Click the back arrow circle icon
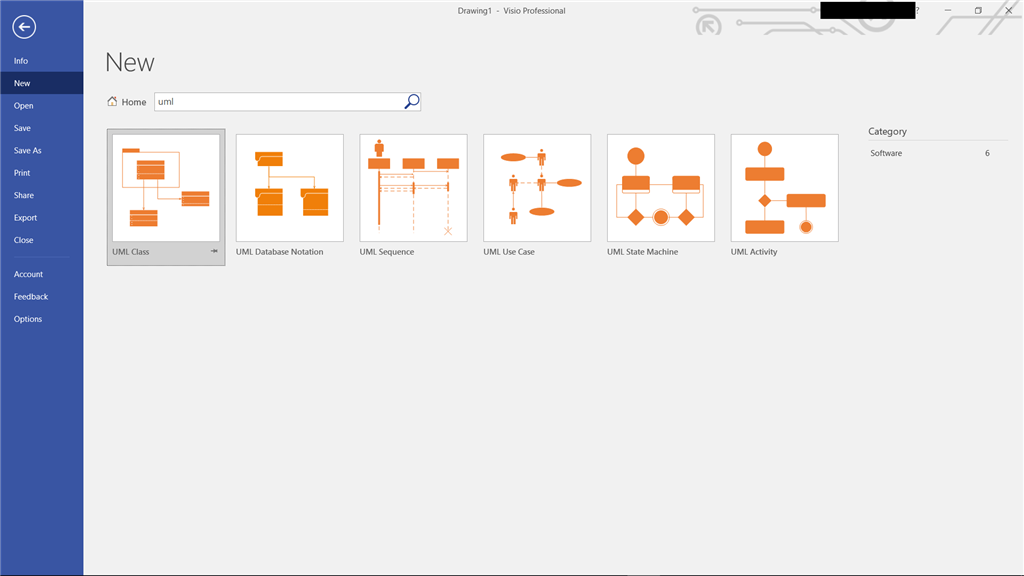 pyautogui.click(x=24, y=27)
